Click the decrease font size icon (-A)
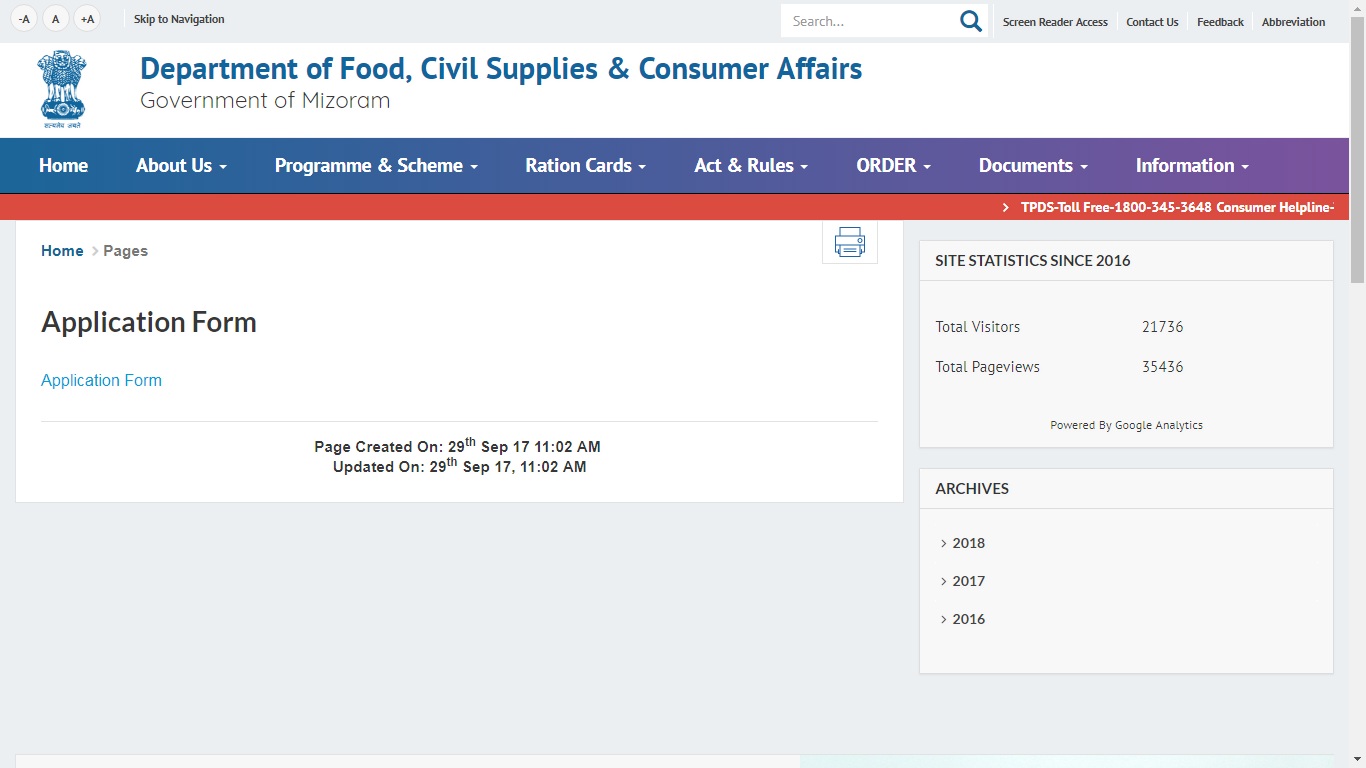The height and width of the screenshot is (768, 1366). [22, 17]
